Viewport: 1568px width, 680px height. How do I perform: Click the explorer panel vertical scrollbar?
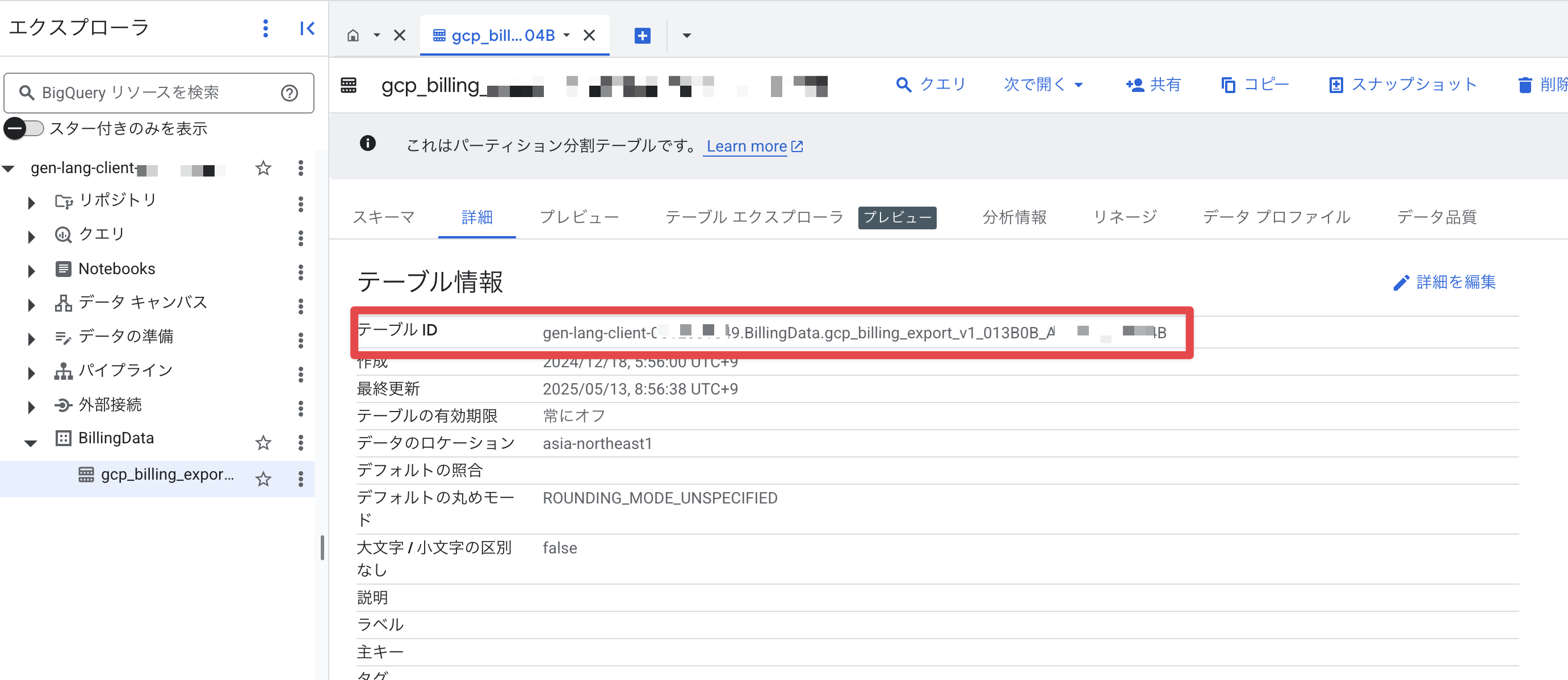[322, 547]
